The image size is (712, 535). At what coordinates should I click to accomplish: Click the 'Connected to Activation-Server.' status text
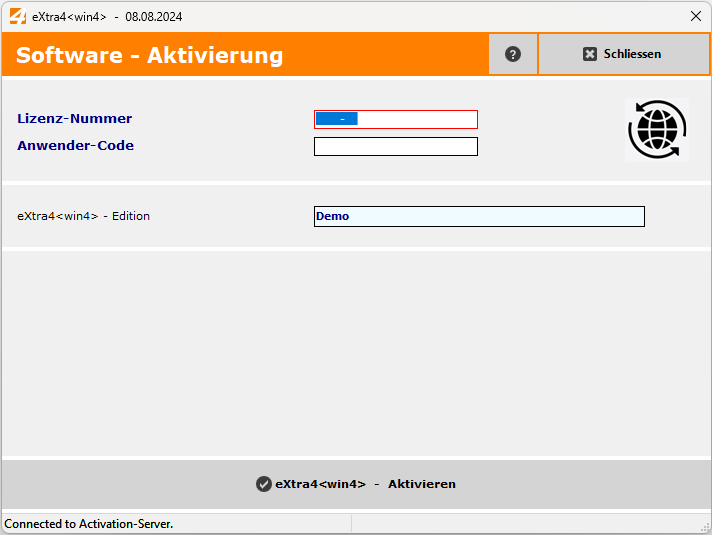tap(89, 524)
